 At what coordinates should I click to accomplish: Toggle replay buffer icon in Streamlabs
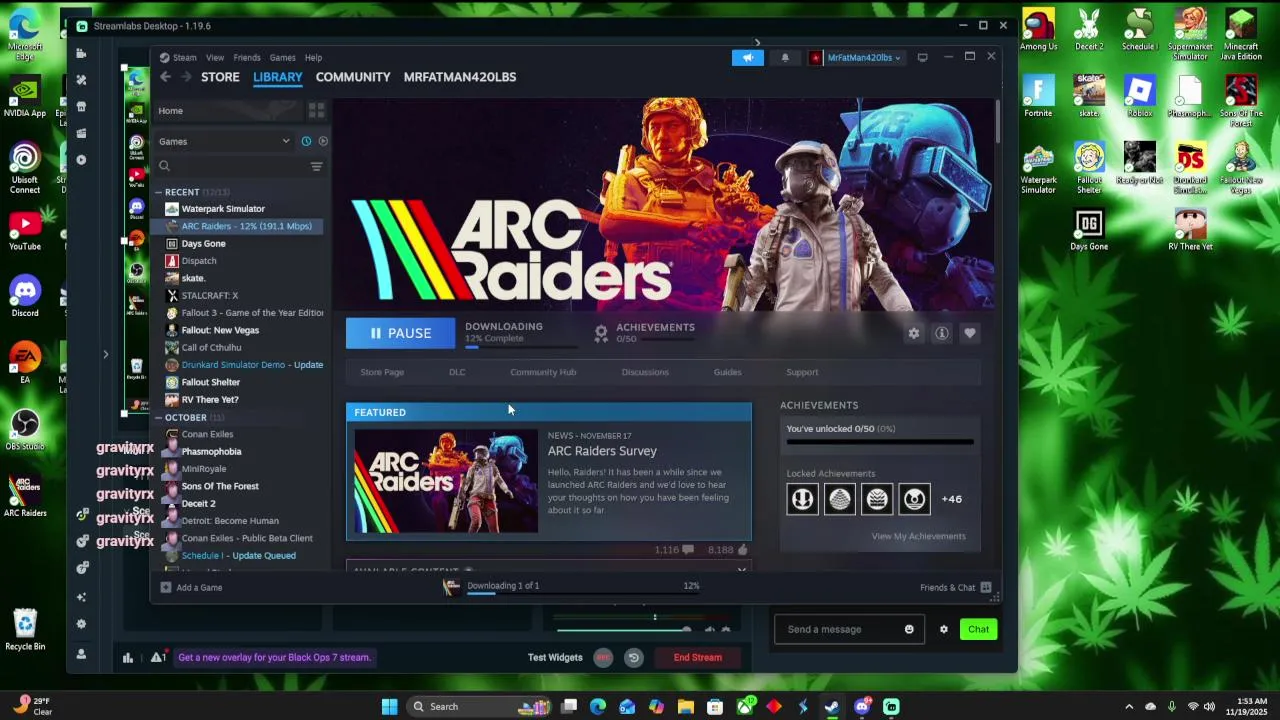[633, 657]
